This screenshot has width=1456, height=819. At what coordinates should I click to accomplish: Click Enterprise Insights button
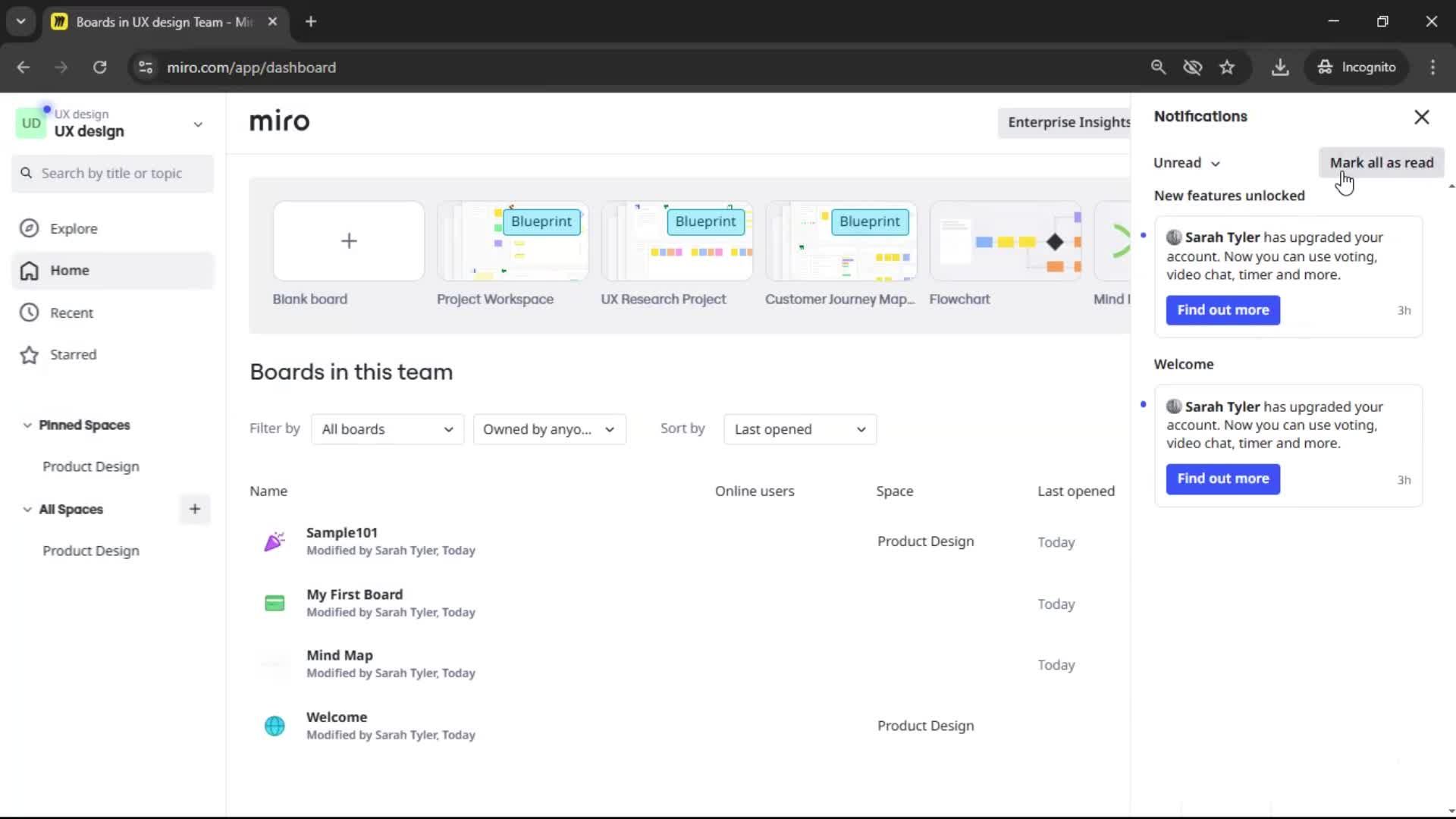point(1065,122)
